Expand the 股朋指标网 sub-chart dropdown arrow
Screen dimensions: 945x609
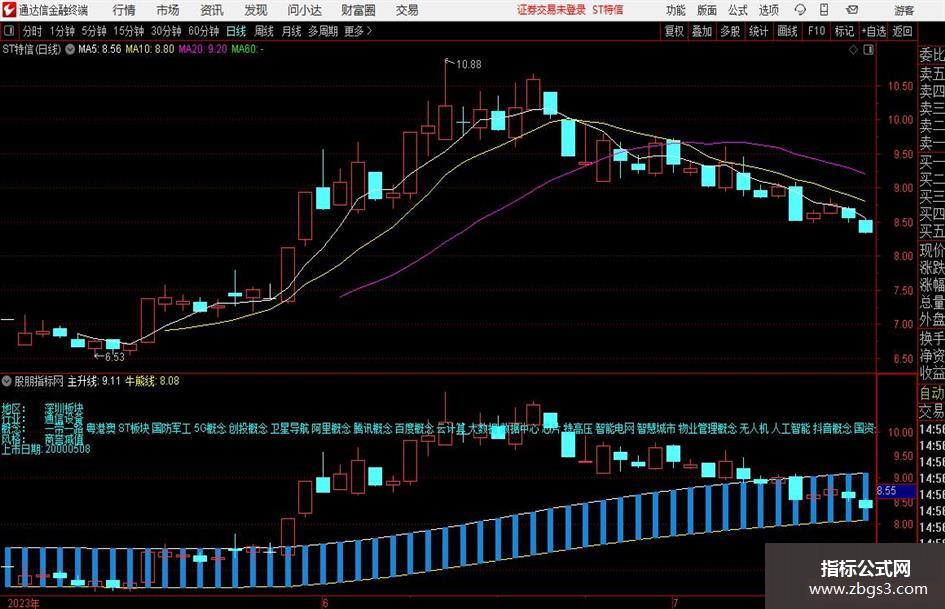click(7, 381)
